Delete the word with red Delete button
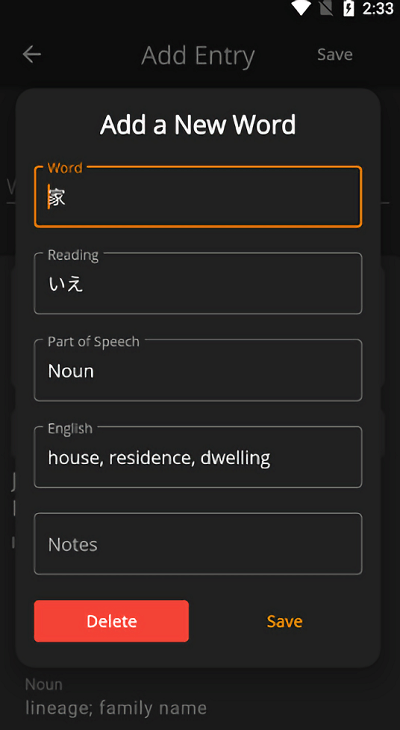 (111, 621)
